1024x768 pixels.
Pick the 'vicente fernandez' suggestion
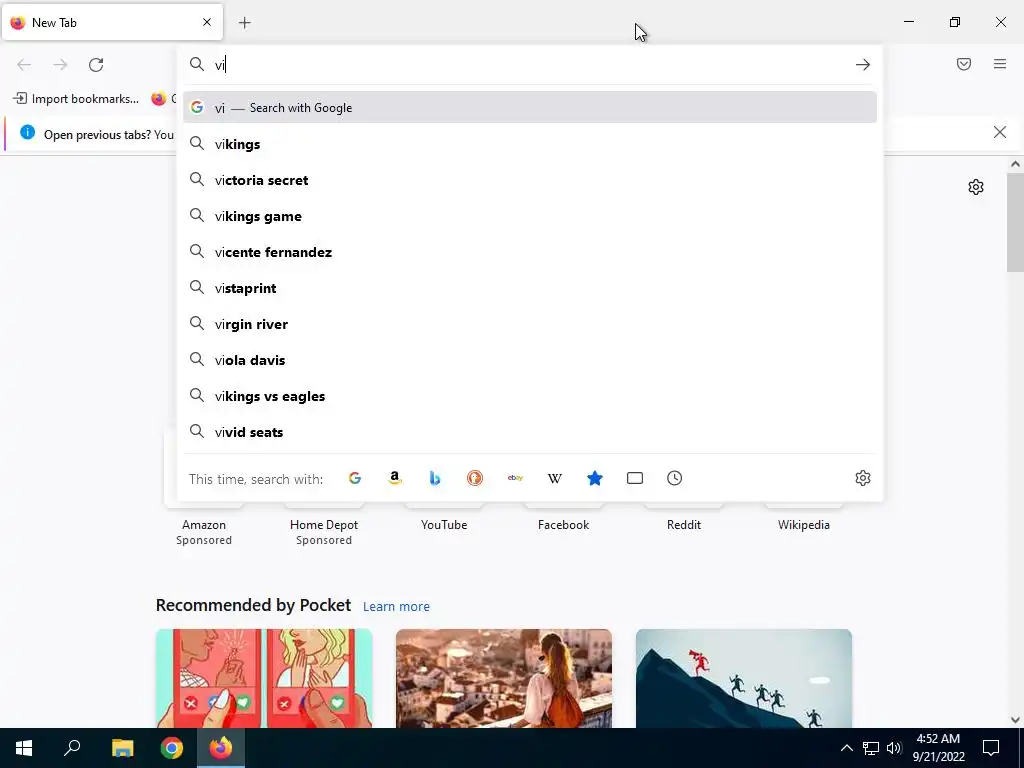[x=530, y=251]
